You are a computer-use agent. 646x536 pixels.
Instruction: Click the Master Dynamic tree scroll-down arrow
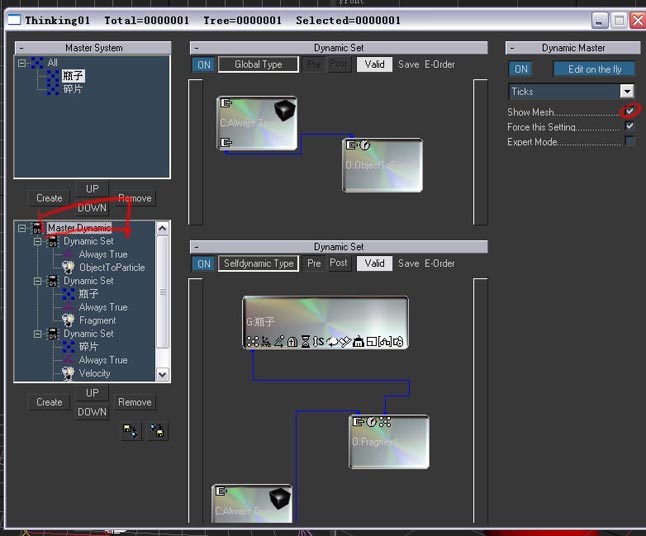tap(163, 374)
